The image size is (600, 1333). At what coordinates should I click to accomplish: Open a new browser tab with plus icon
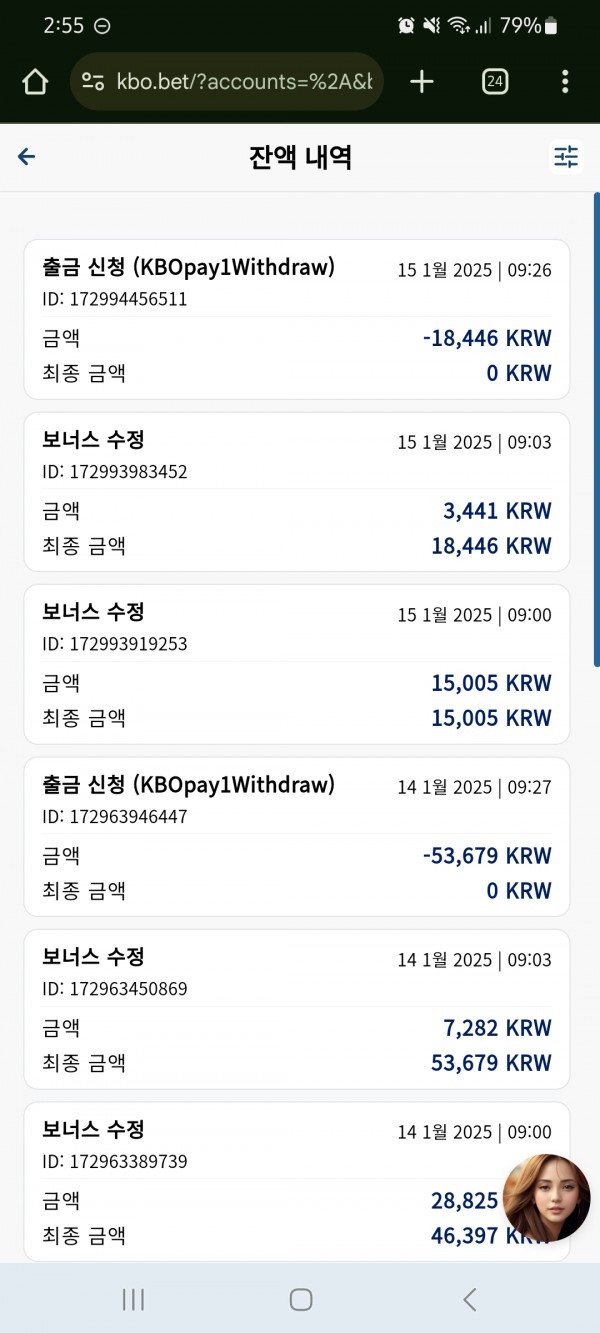422,82
